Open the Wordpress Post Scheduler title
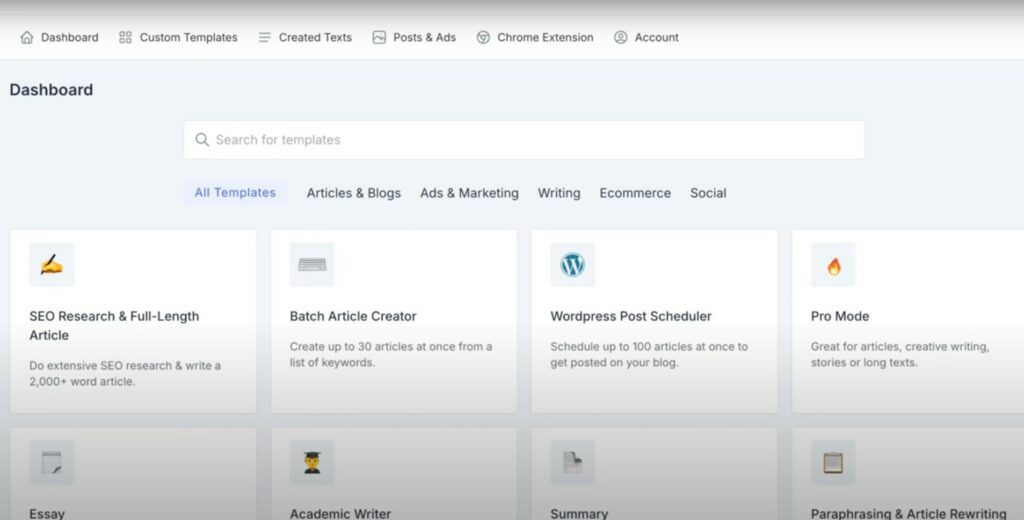 tap(631, 316)
